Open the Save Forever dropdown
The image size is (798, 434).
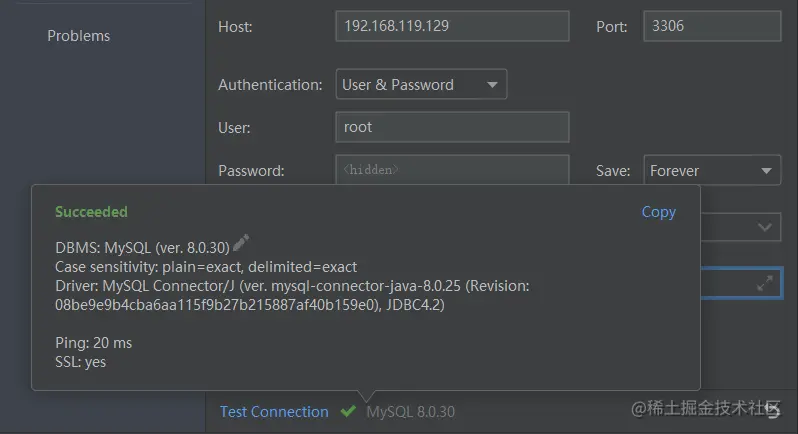click(711, 171)
